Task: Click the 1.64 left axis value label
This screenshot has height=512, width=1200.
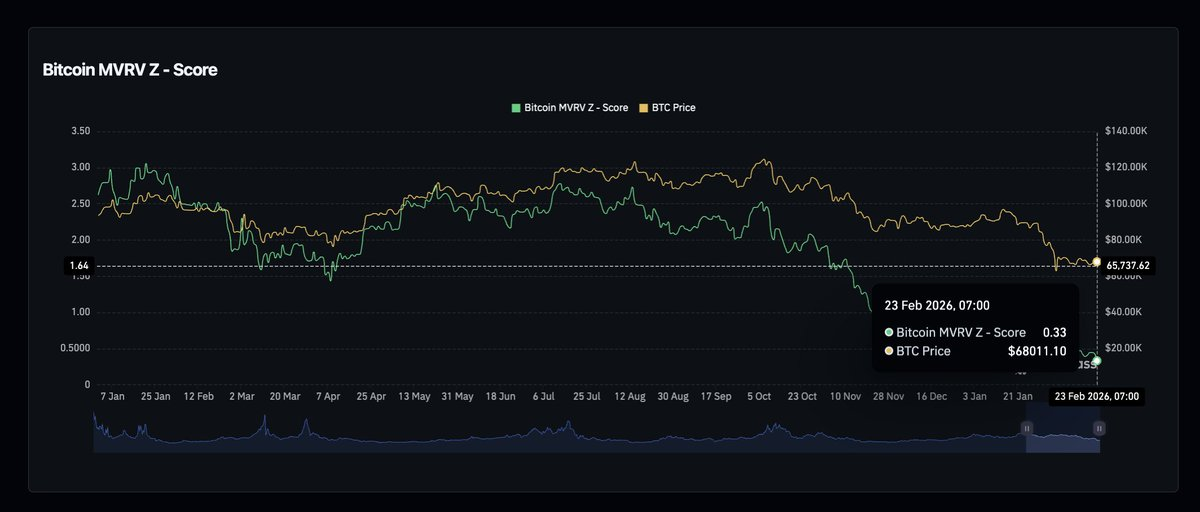Action: tap(79, 266)
